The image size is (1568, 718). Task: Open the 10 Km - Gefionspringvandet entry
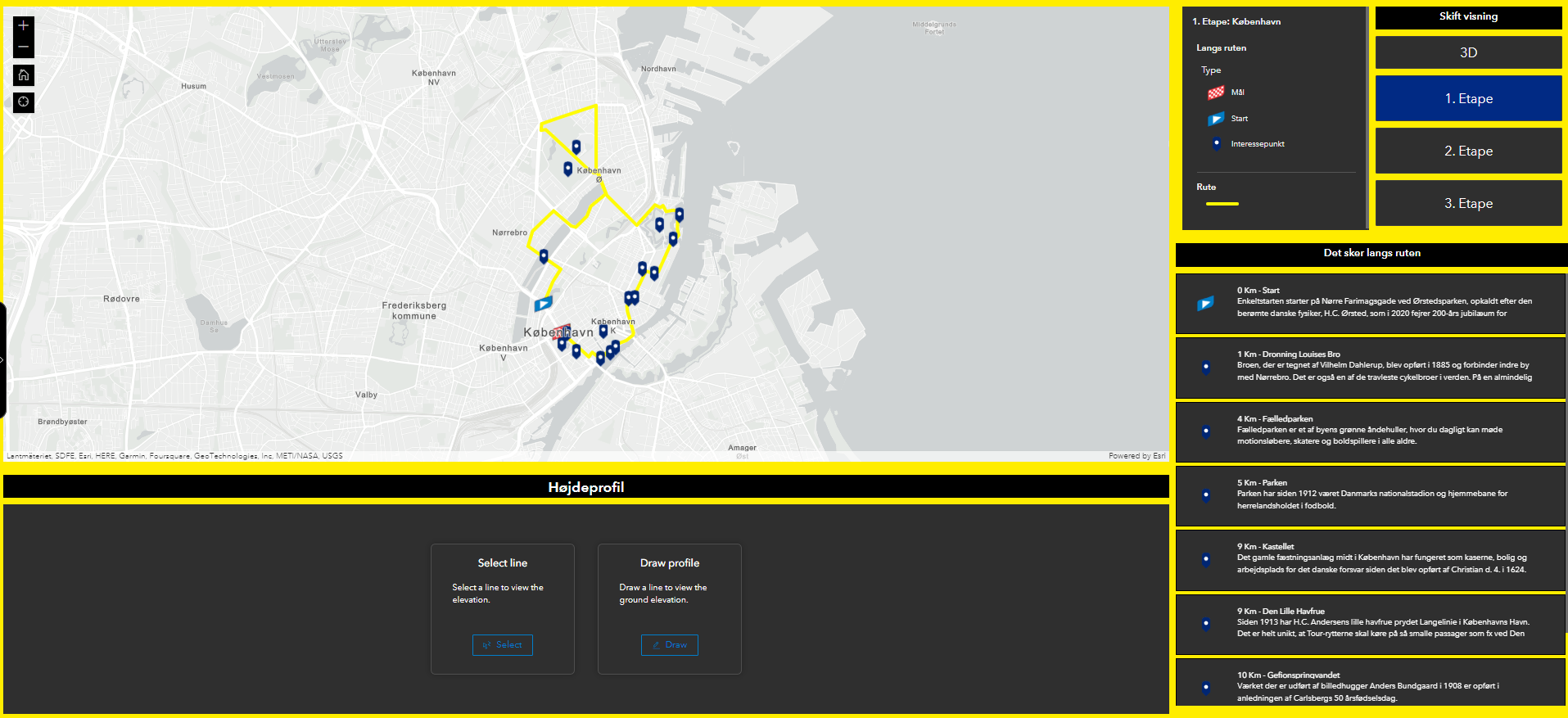pyautogui.click(x=1371, y=683)
